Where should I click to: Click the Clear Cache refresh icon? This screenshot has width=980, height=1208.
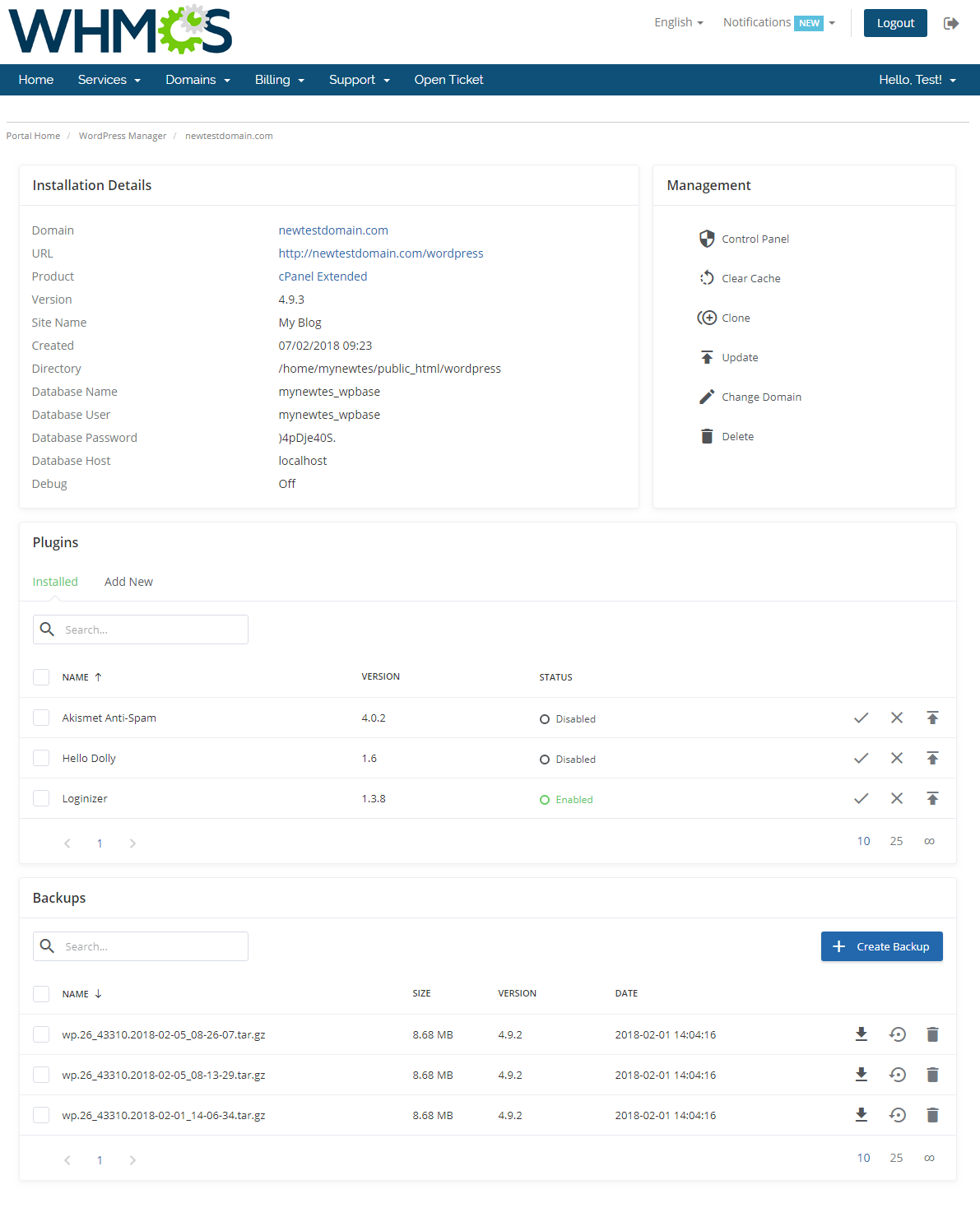(707, 278)
